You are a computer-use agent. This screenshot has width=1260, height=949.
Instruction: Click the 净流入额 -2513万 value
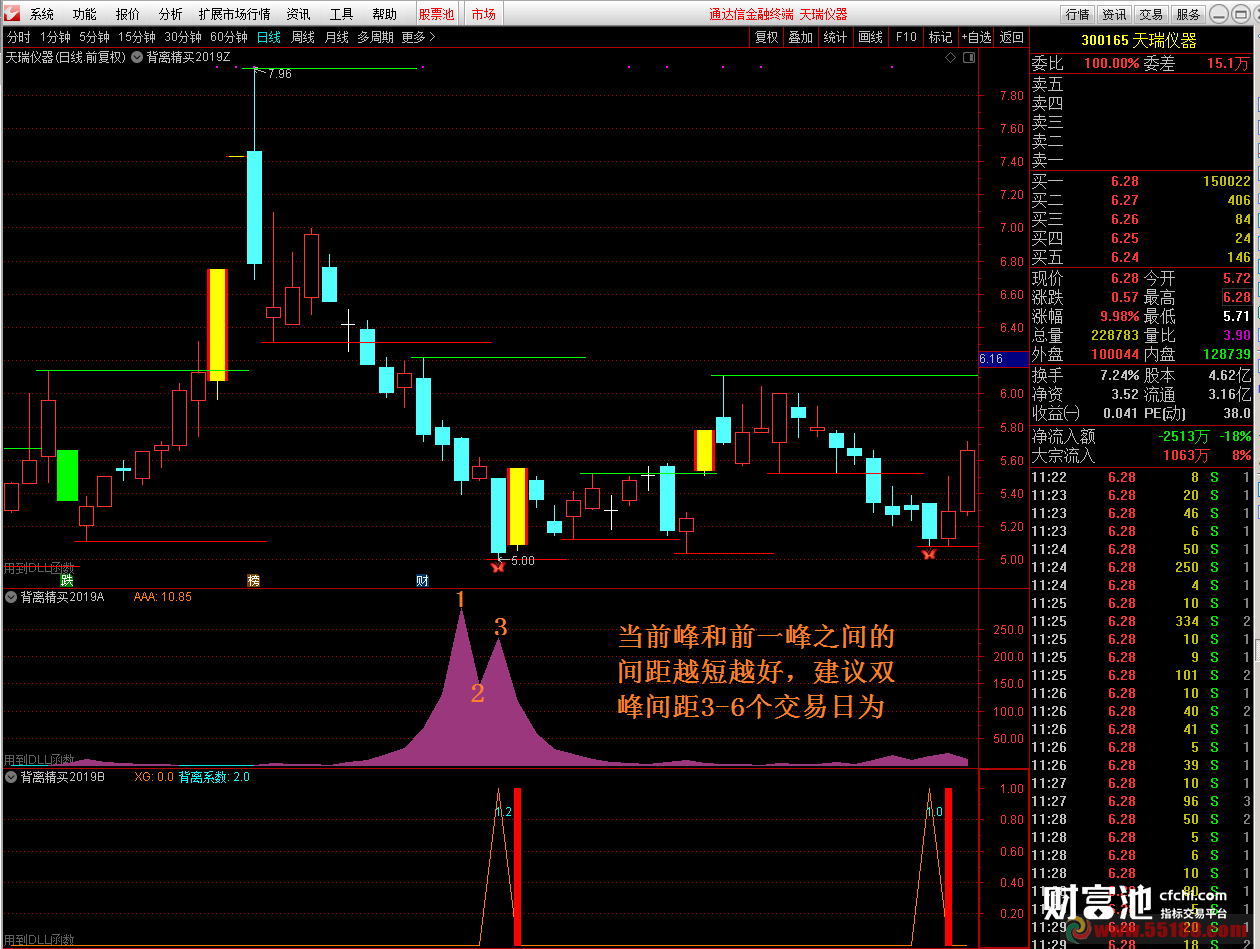point(1182,436)
